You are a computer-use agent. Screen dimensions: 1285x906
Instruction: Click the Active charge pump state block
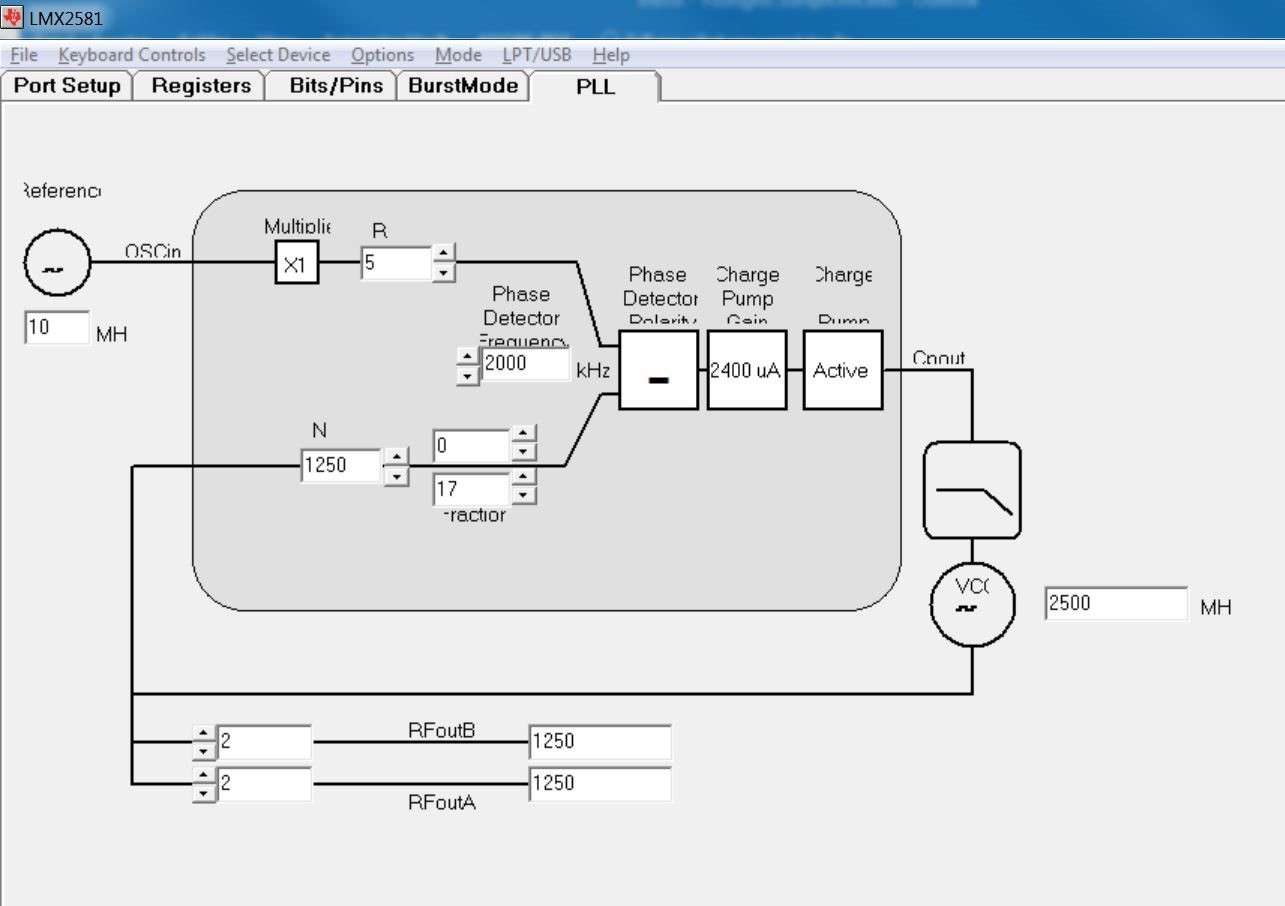click(x=842, y=370)
